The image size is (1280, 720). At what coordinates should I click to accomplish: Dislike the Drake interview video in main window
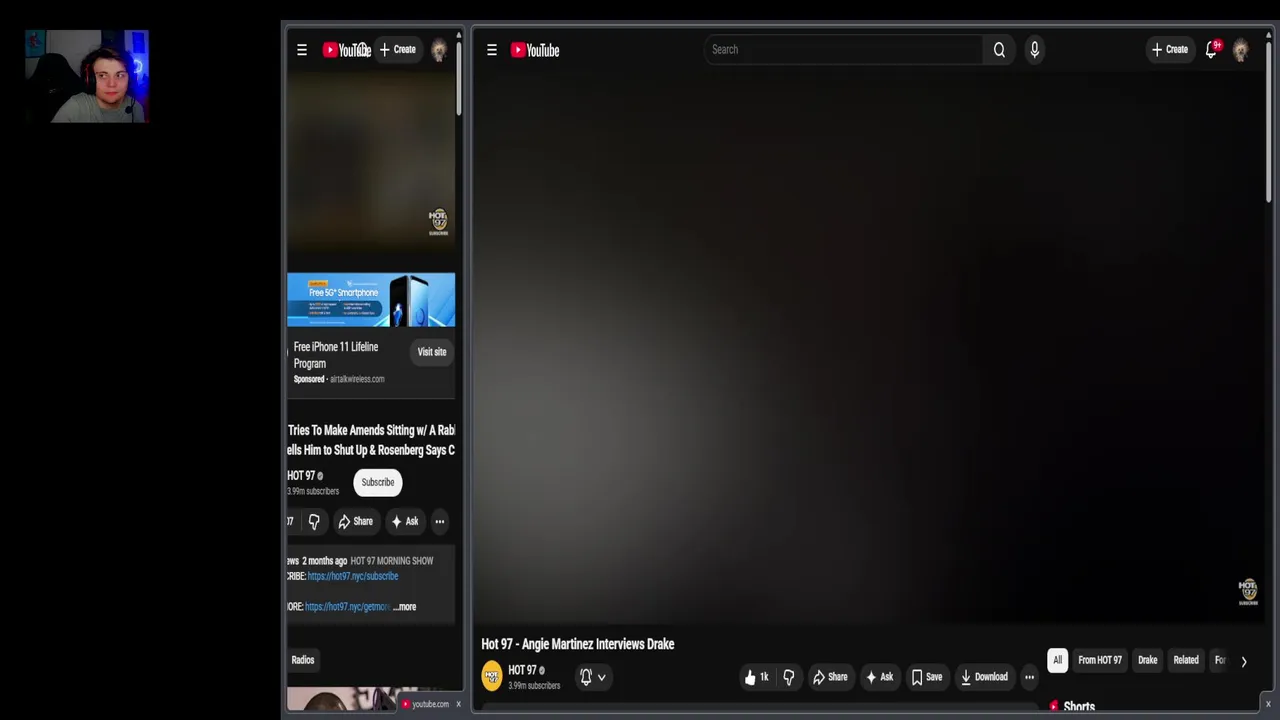[x=788, y=677]
